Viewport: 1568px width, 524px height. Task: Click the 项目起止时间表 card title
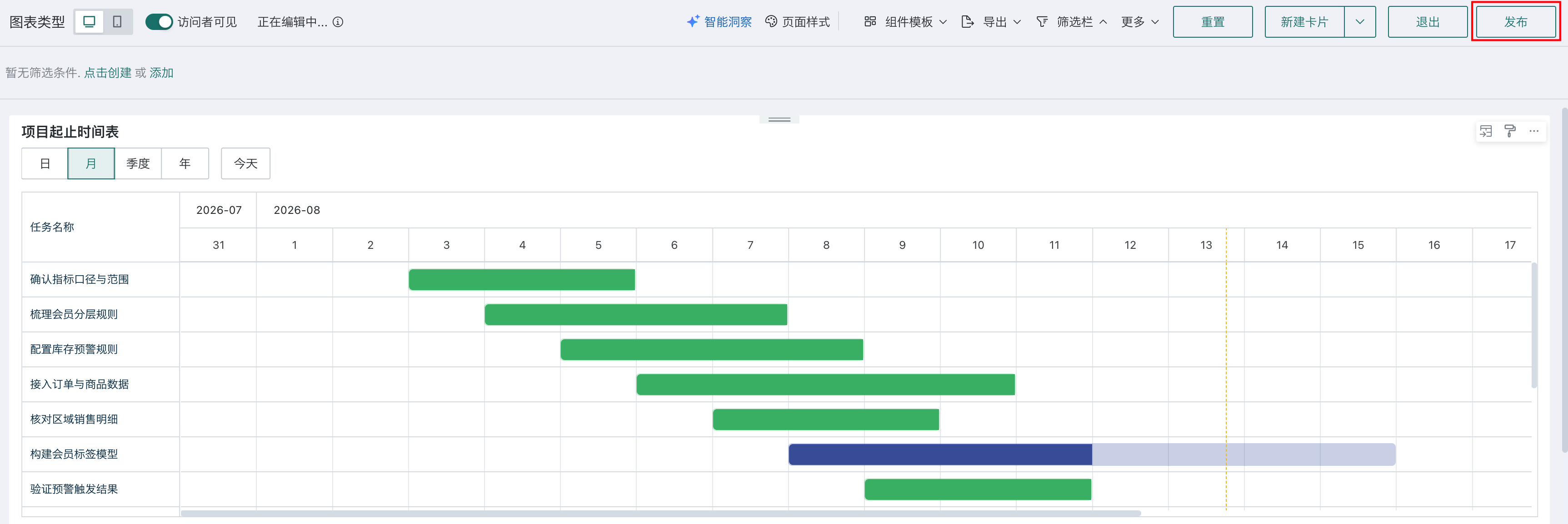[x=70, y=132]
